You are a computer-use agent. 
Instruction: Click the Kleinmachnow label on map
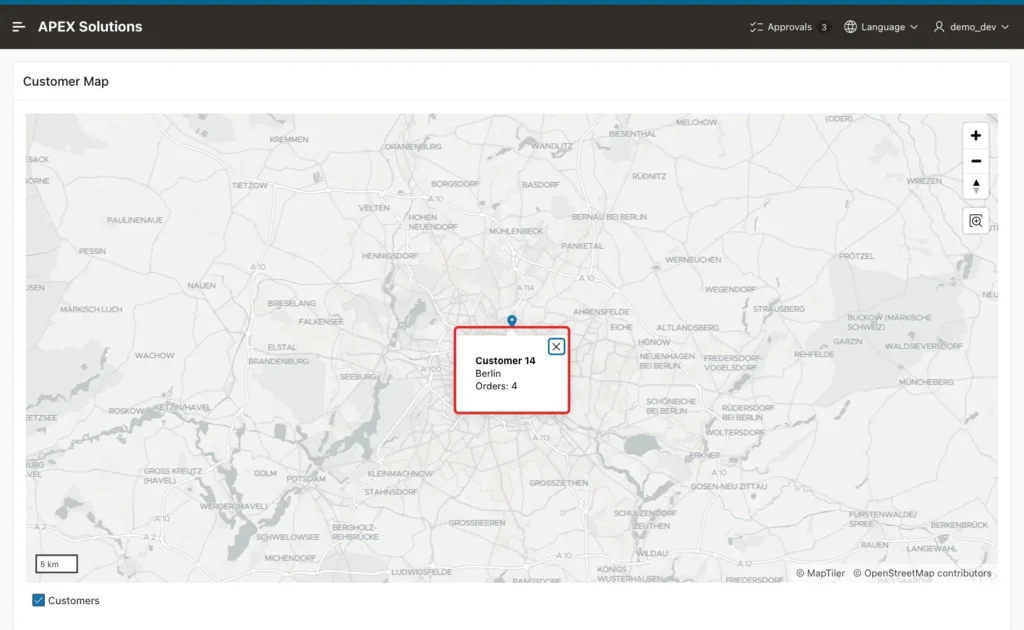pos(400,473)
